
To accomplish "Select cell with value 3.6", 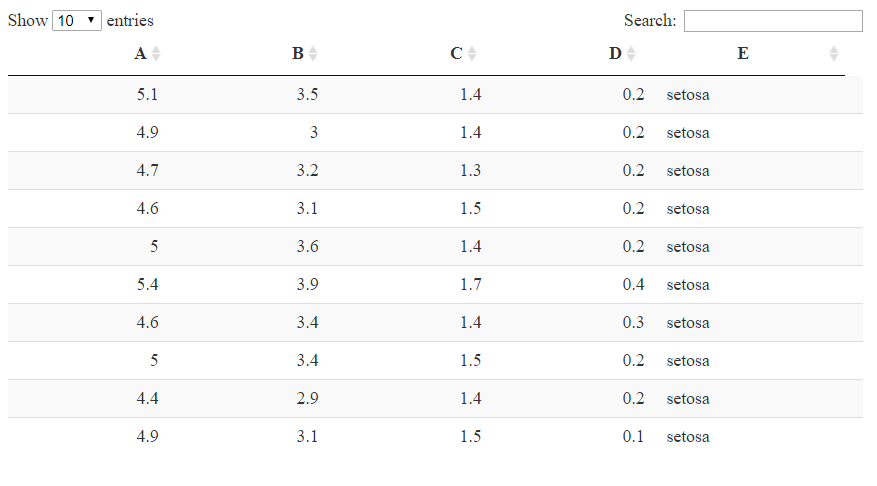I will (307, 247).
